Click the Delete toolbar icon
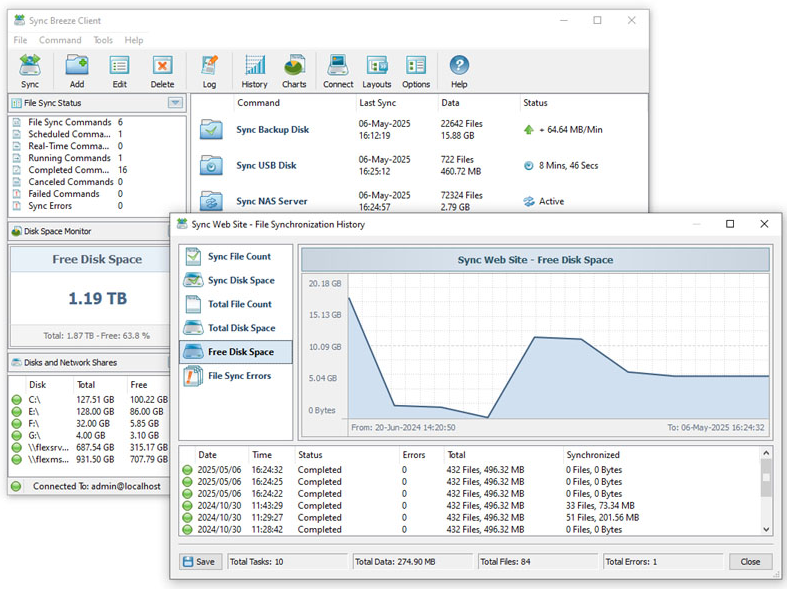This screenshot has width=787, height=589. click(162, 68)
